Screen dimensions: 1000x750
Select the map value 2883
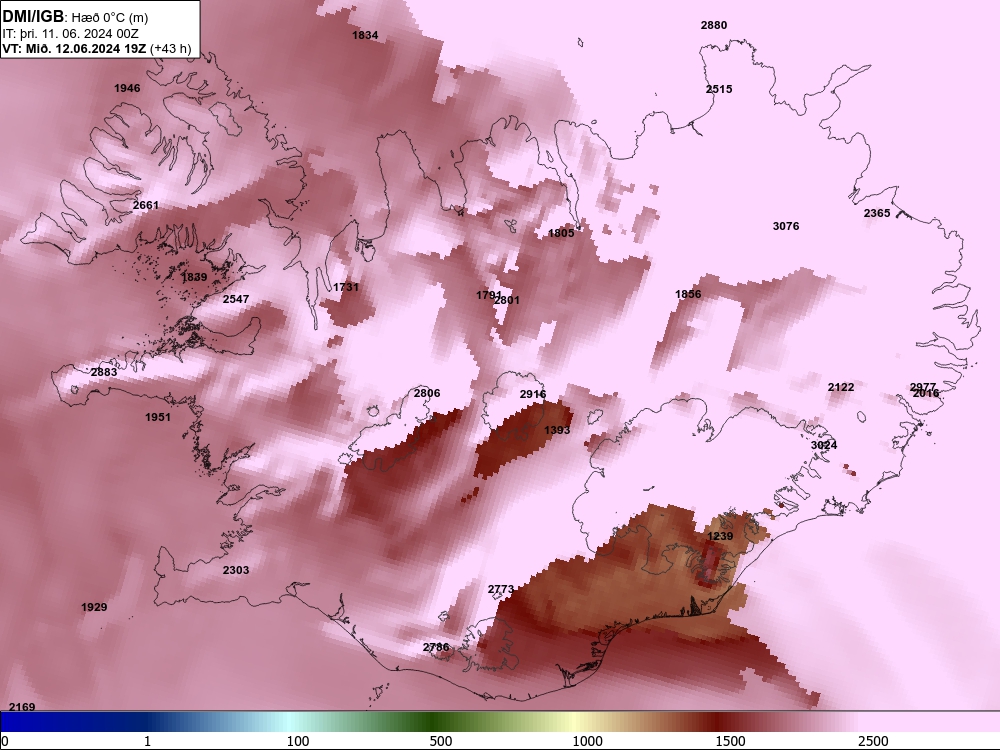(x=104, y=372)
